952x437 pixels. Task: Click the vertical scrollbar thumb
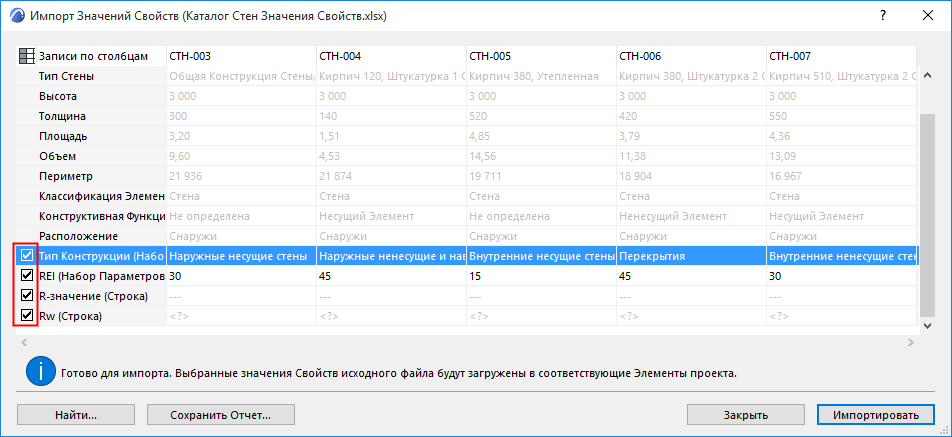click(927, 214)
